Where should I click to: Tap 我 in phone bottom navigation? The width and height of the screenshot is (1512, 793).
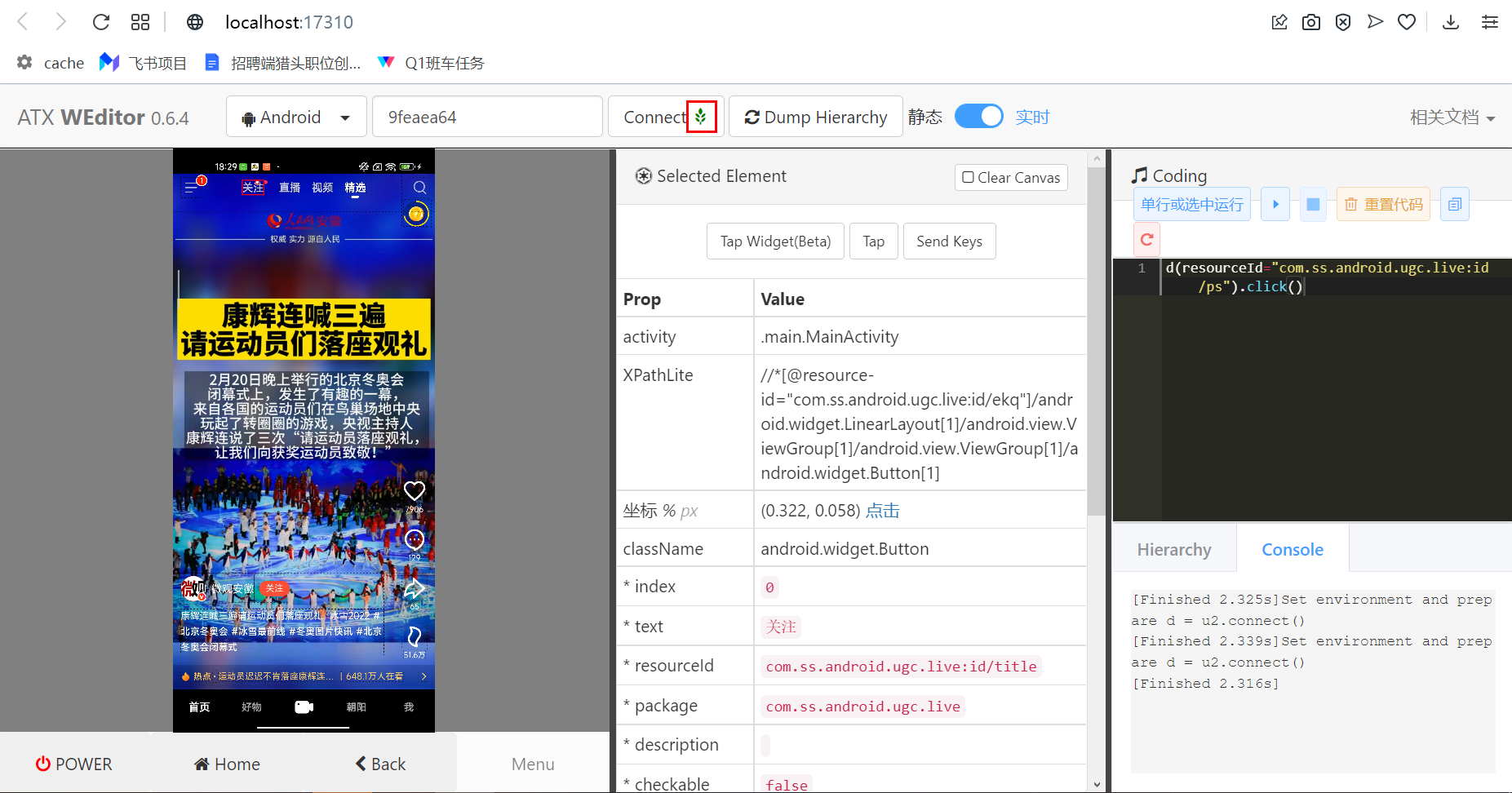[x=409, y=707]
